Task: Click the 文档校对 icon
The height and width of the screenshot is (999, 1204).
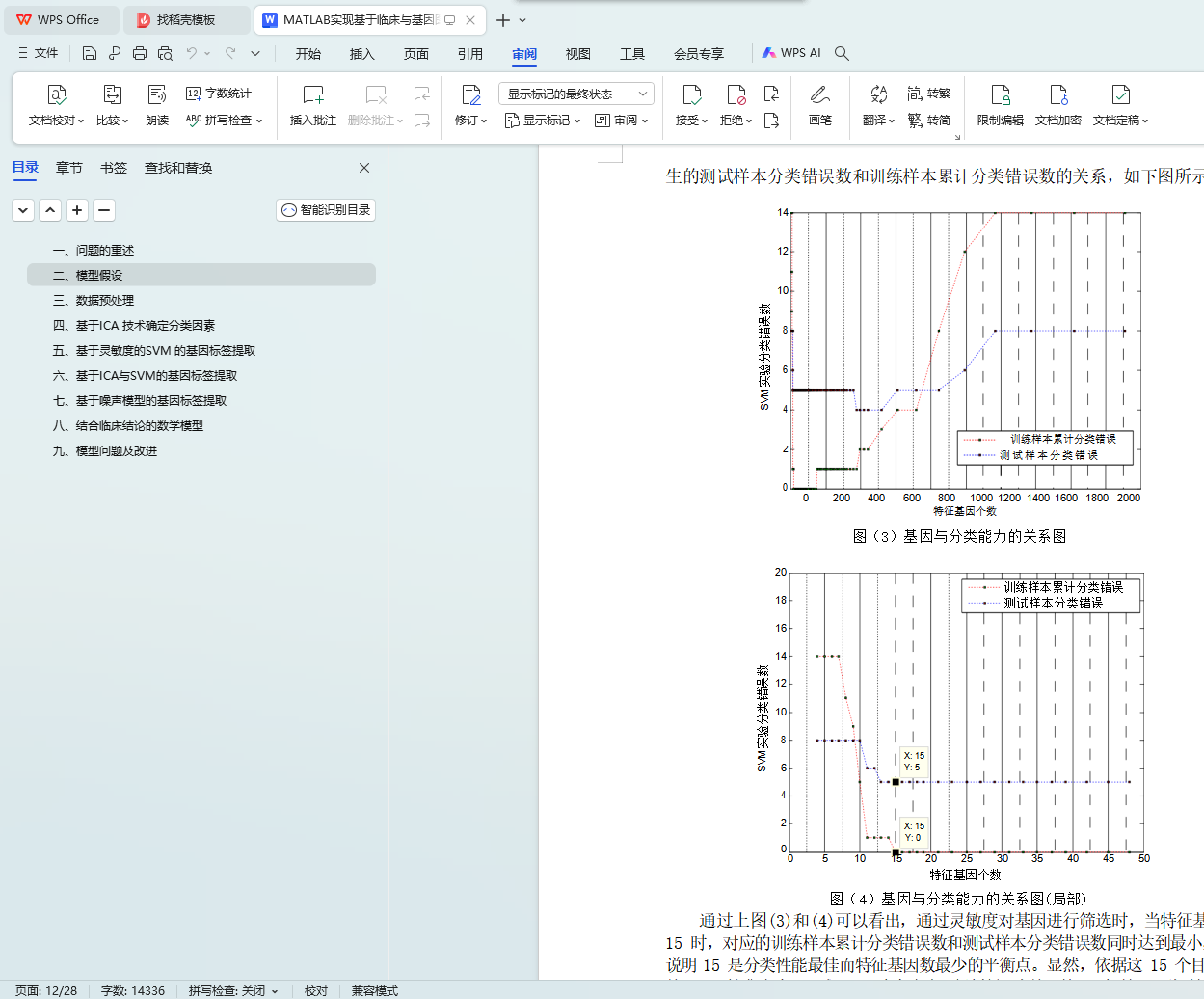Action: 57,94
